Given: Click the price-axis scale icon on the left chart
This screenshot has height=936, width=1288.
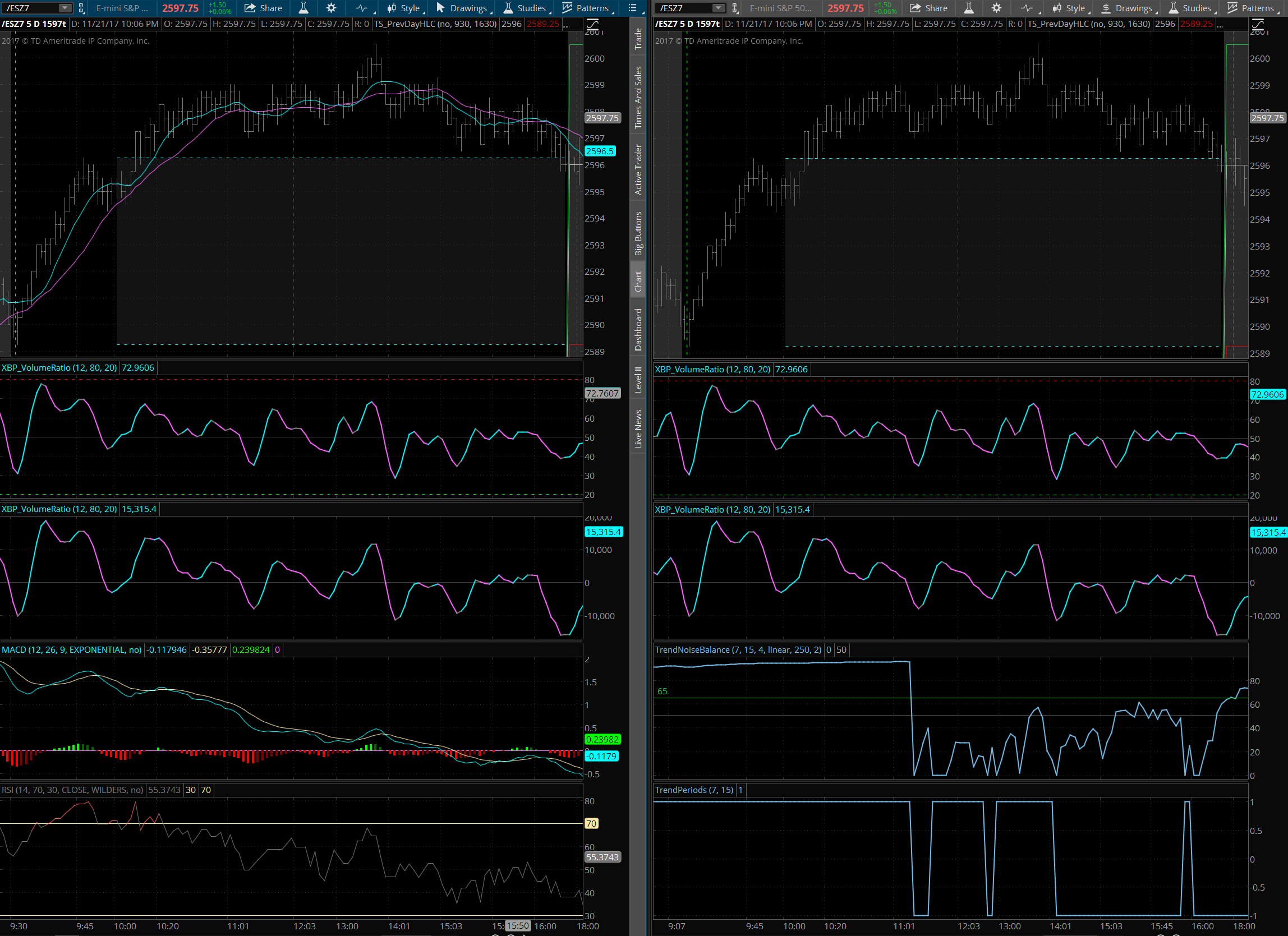Looking at the screenshot, I should [592, 25].
